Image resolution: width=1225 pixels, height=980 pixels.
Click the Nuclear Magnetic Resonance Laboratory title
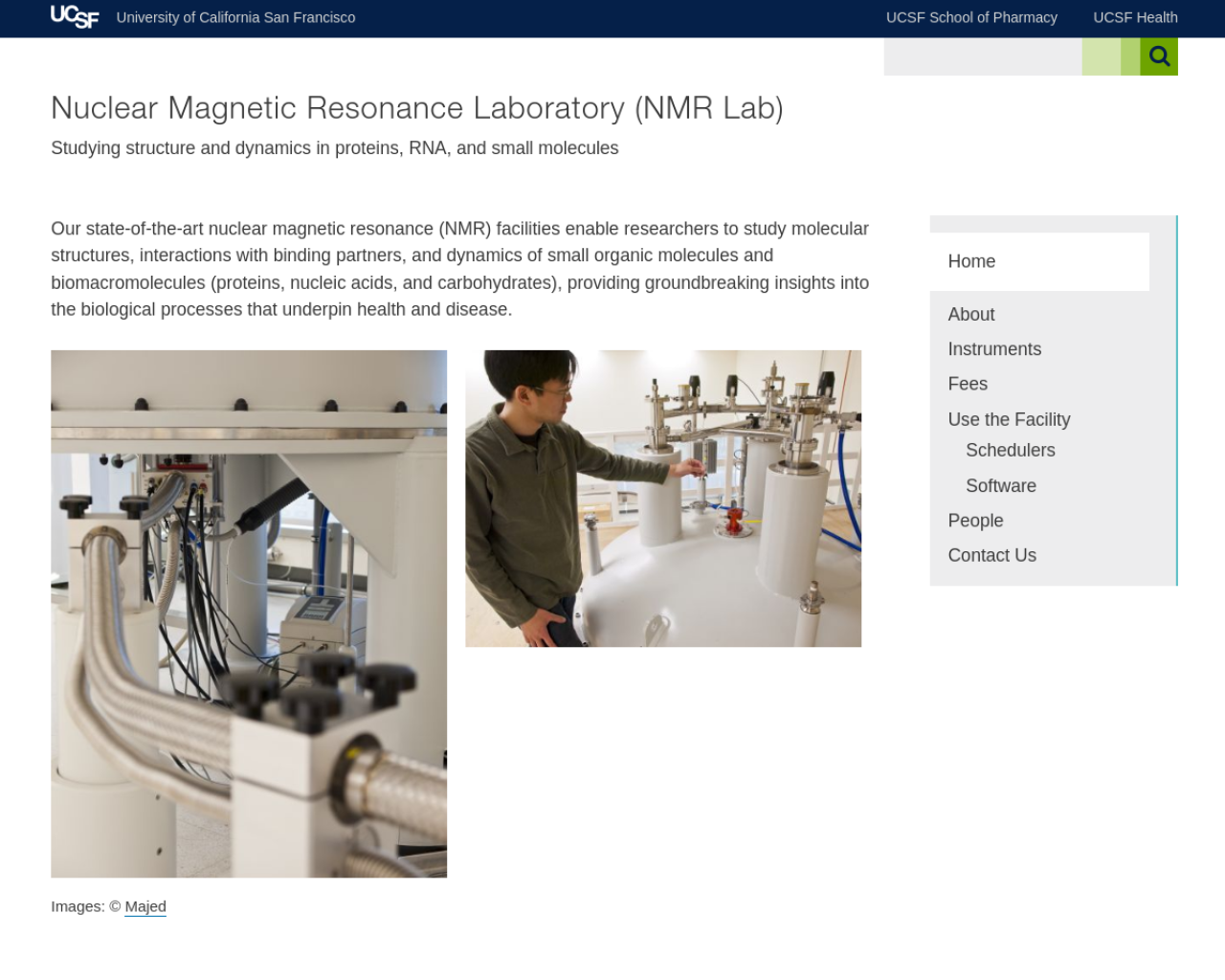(x=417, y=108)
